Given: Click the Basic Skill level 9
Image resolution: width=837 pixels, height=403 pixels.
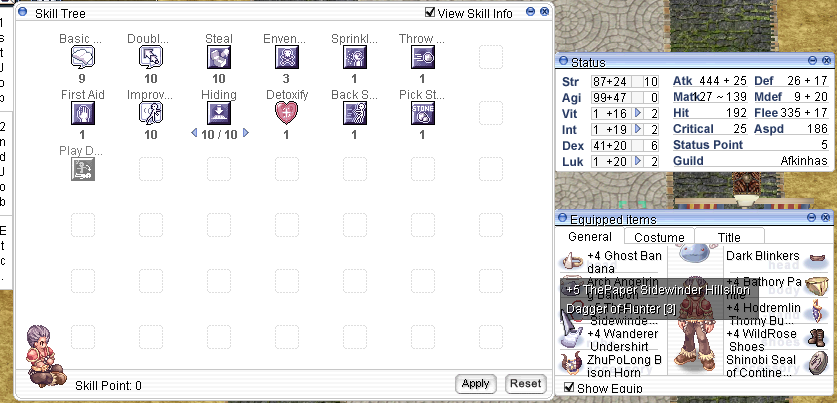Looking at the screenshot, I should [x=82, y=79].
